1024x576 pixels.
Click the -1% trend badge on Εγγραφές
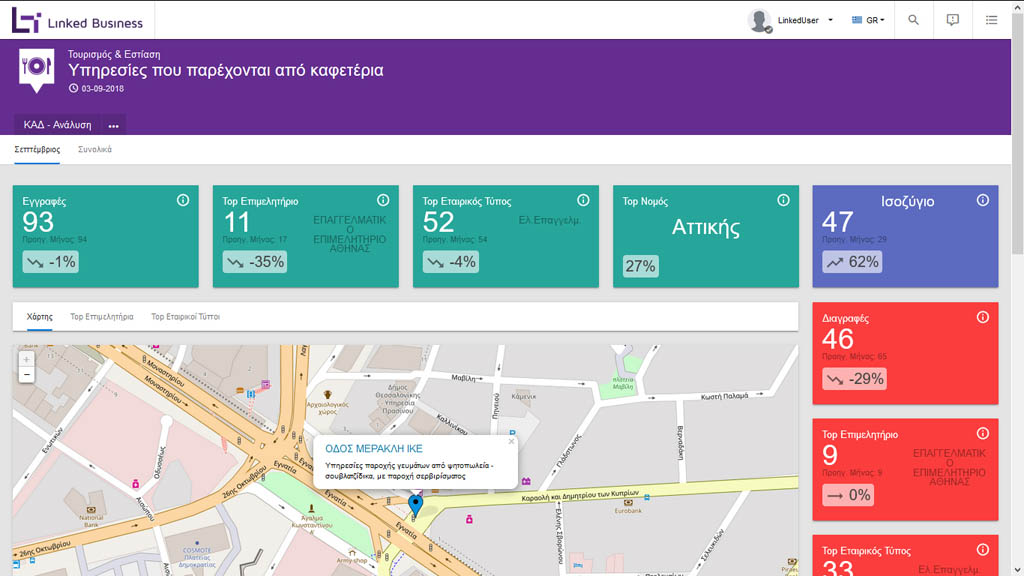pyautogui.click(x=51, y=262)
